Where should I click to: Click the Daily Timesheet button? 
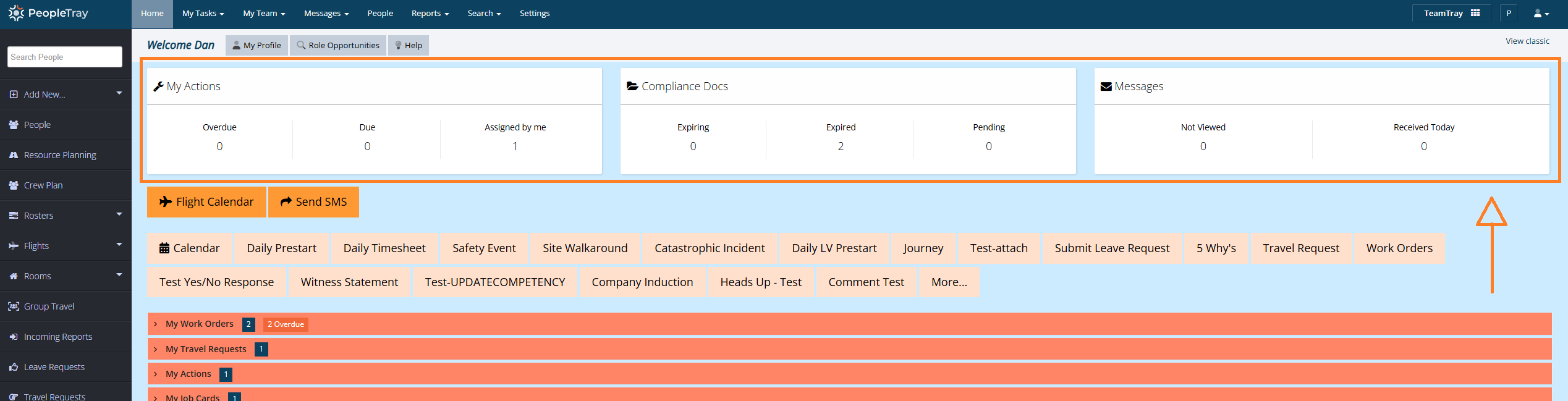384,248
